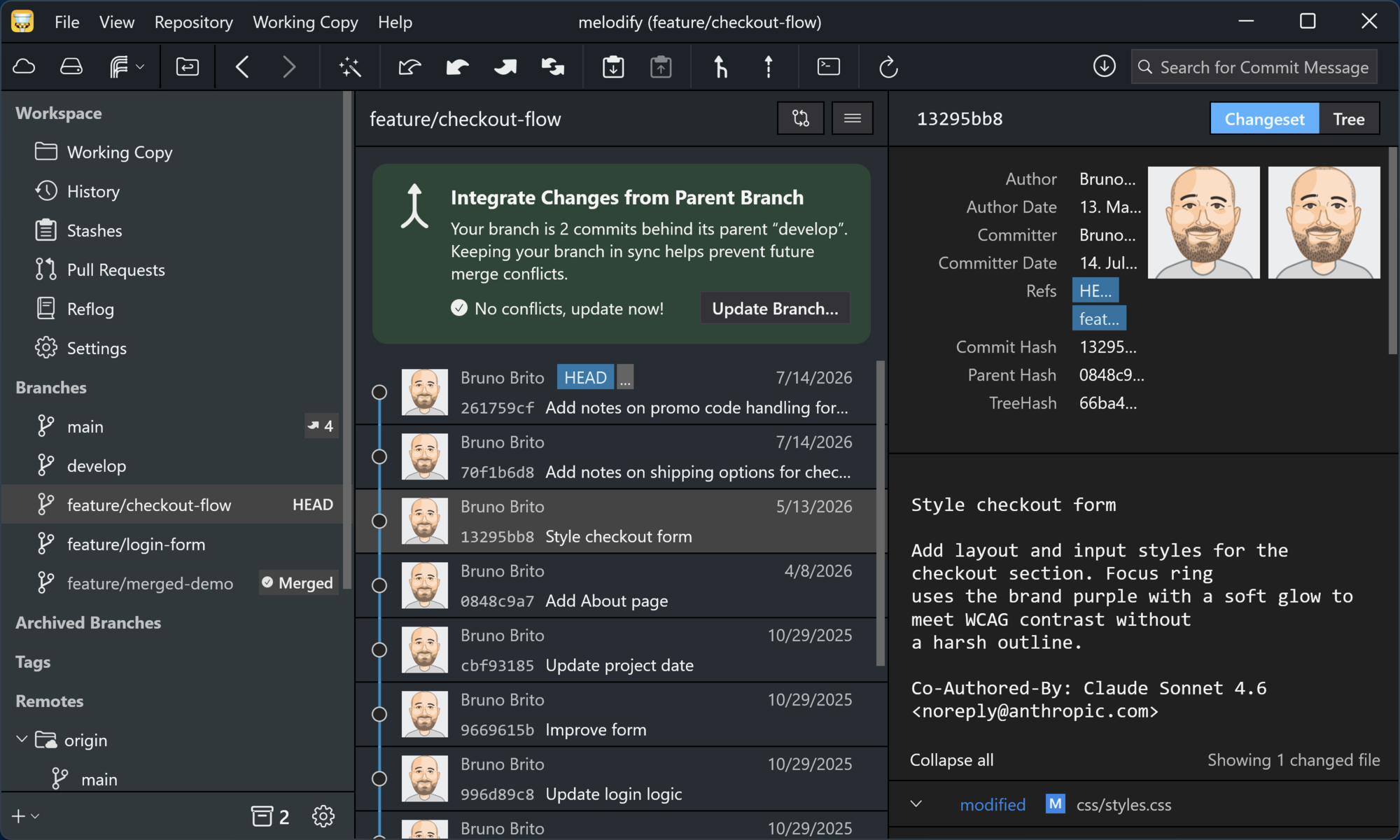Open History in the sidebar
The width and height of the screenshot is (1400, 840).
point(174,191)
